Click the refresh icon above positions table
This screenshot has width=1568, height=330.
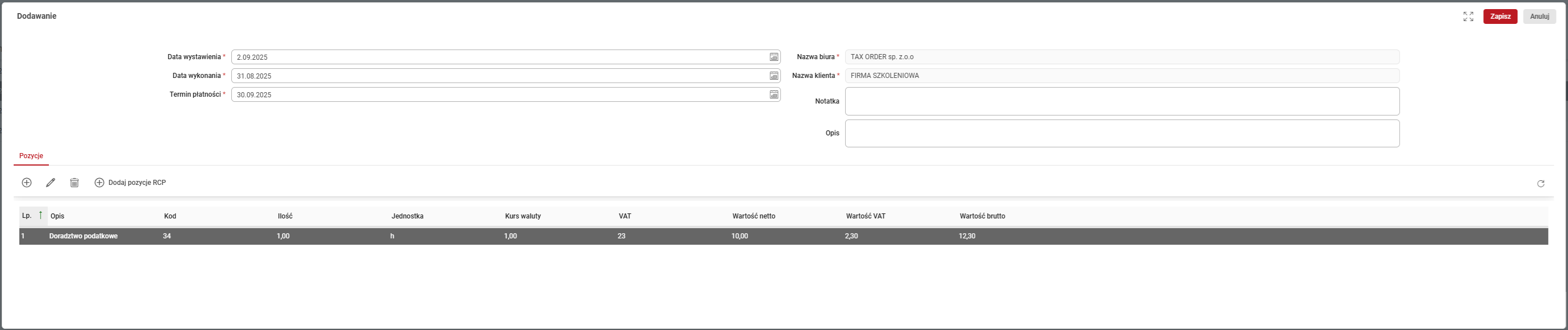tap(1541, 183)
